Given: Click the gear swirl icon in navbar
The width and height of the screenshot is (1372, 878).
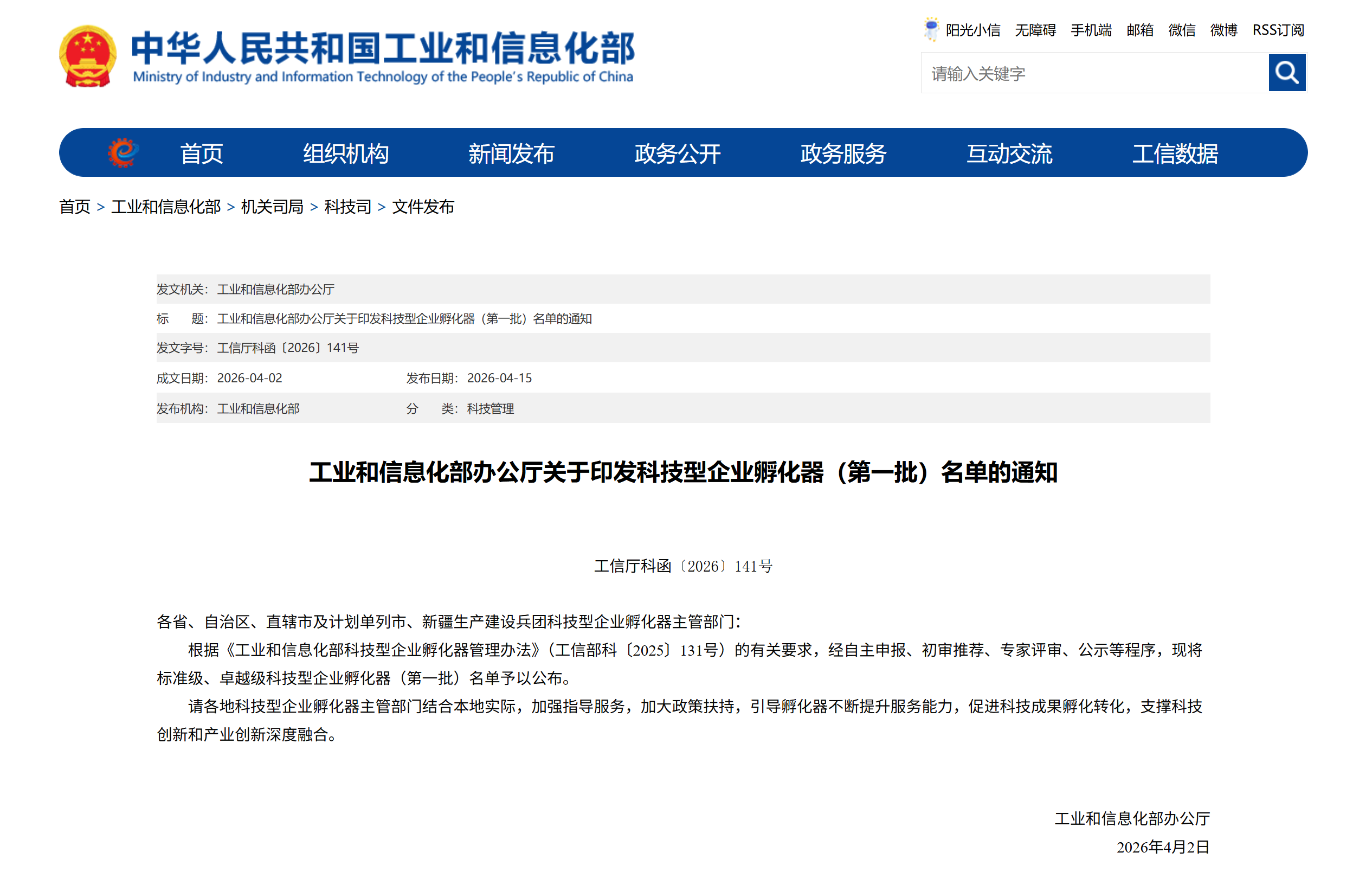Looking at the screenshot, I should 123,153.
